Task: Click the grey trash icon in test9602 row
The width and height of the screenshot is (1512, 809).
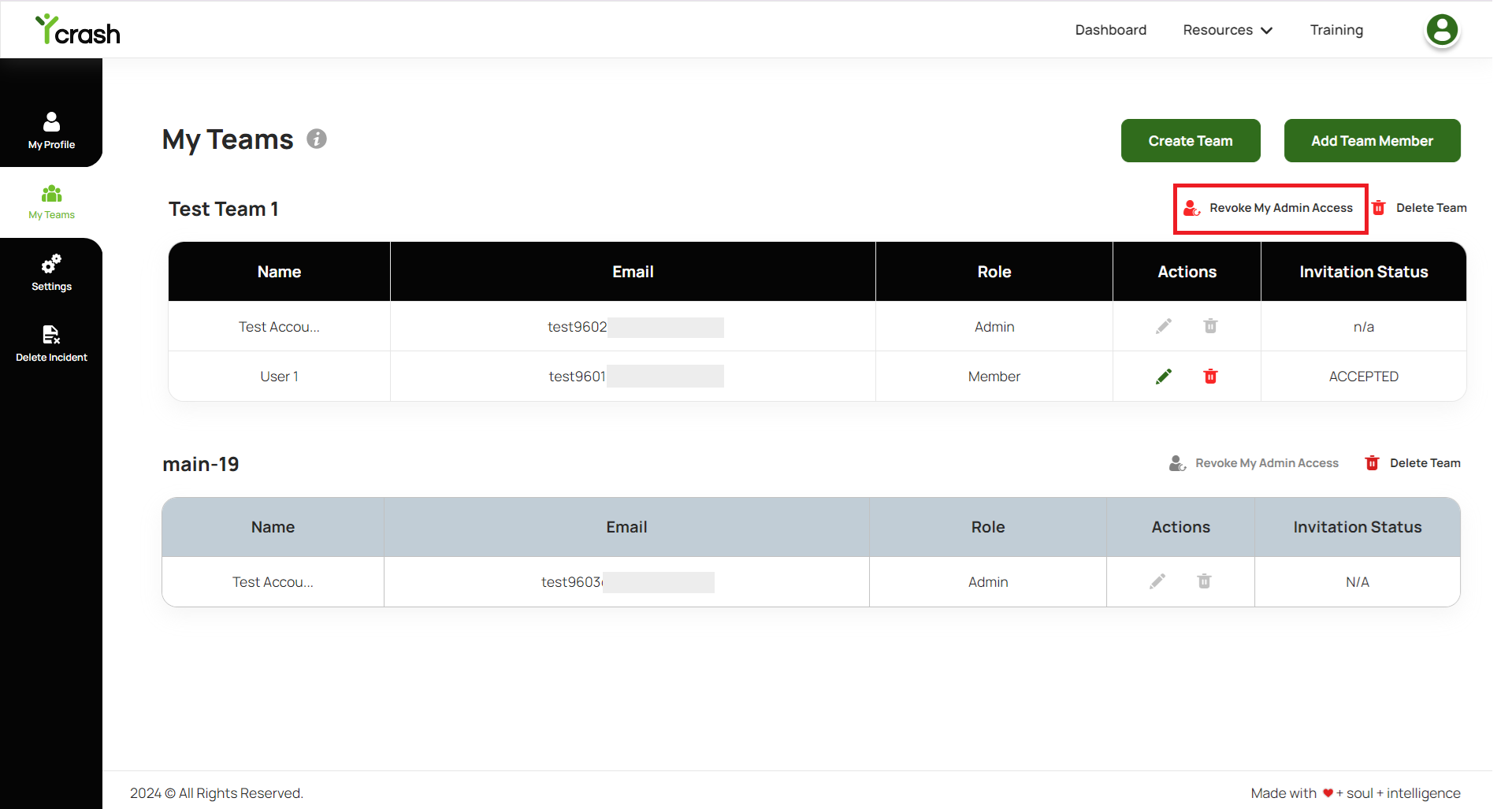Action: click(x=1211, y=326)
